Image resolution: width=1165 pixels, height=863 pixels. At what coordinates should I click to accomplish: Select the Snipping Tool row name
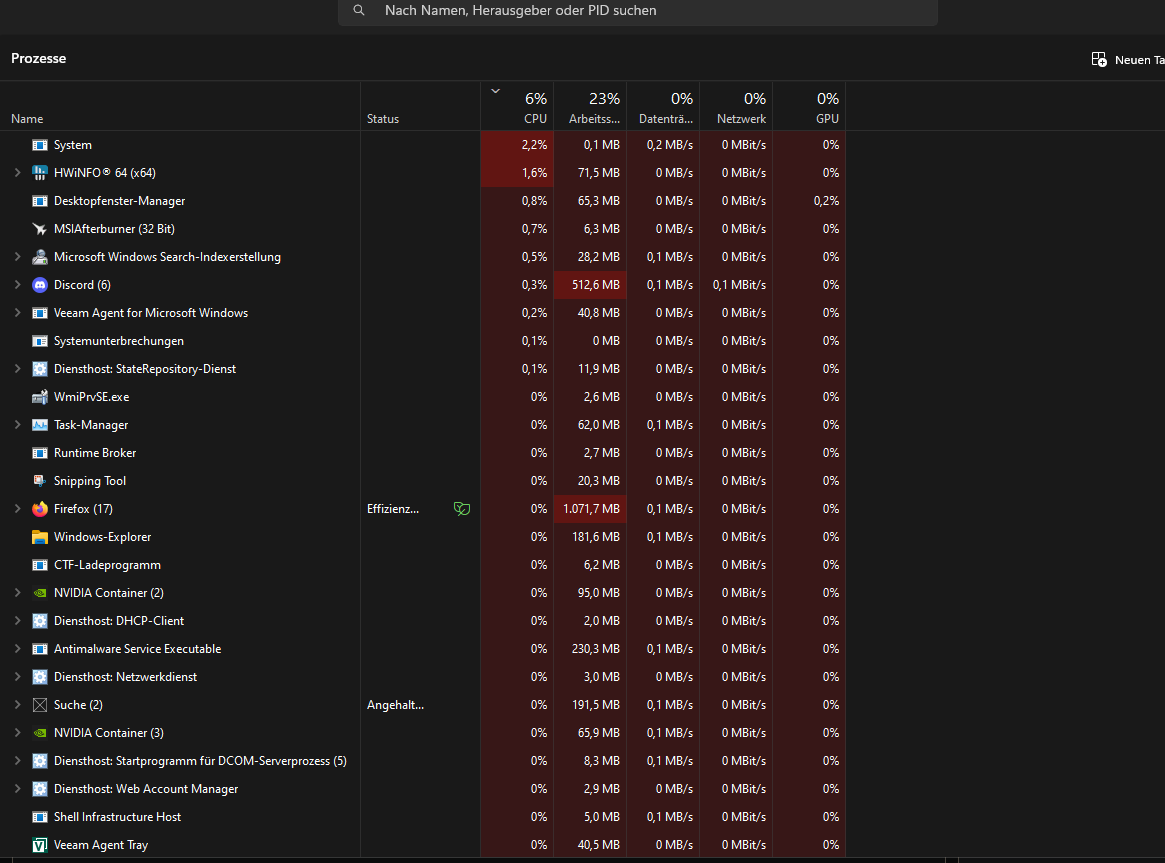pos(90,481)
